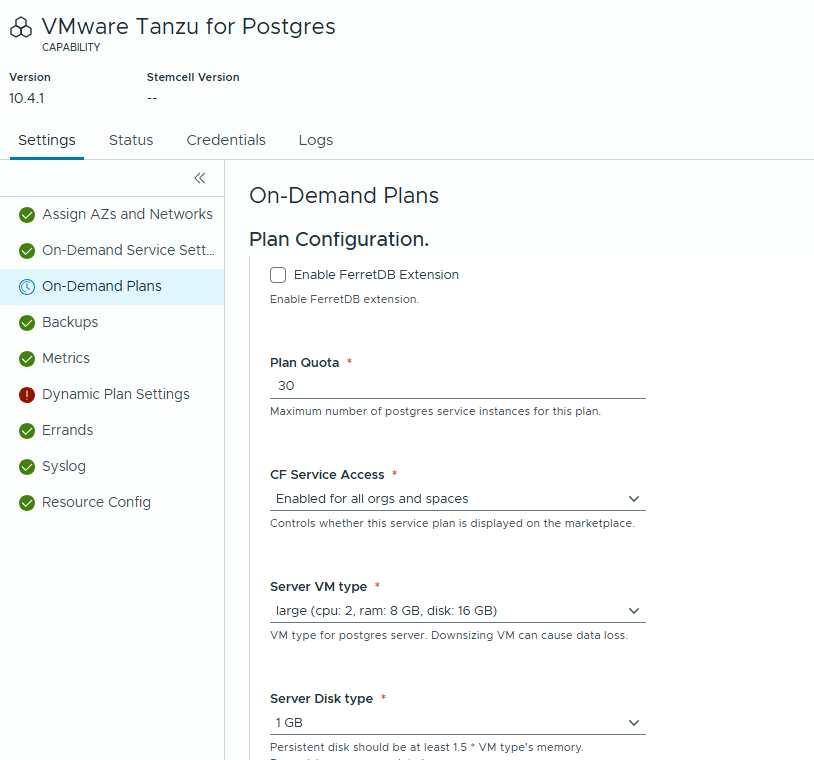Click green check icon beside Assign AZs and Networks
814x760 pixels.
coord(27,214)
